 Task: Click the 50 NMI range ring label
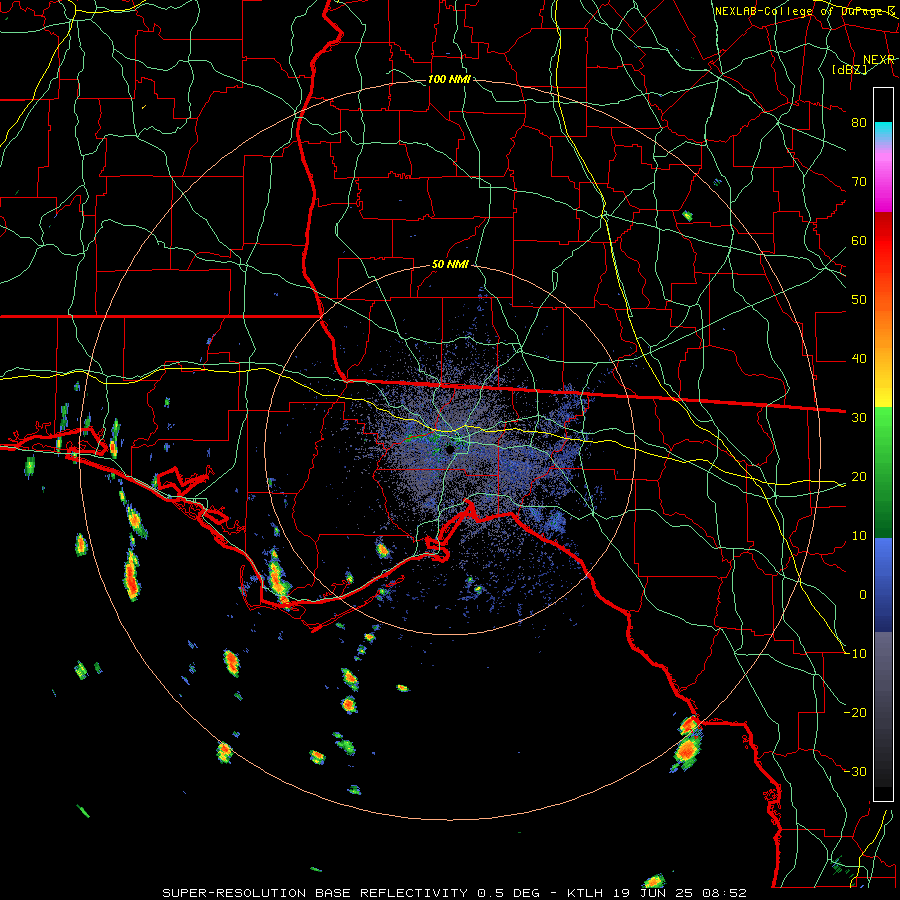450,264
